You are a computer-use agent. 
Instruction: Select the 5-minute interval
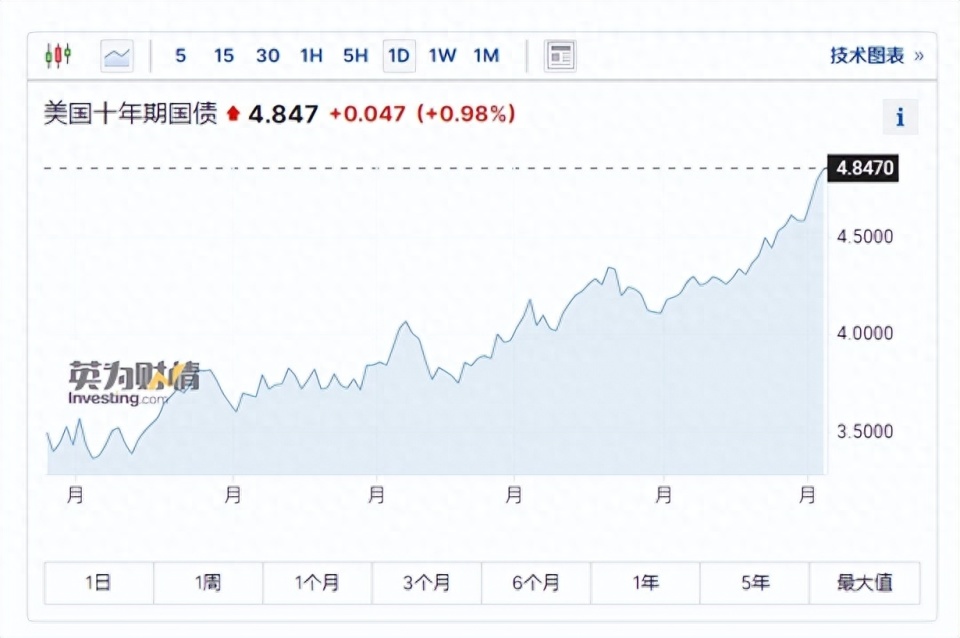tap(181, 56)
